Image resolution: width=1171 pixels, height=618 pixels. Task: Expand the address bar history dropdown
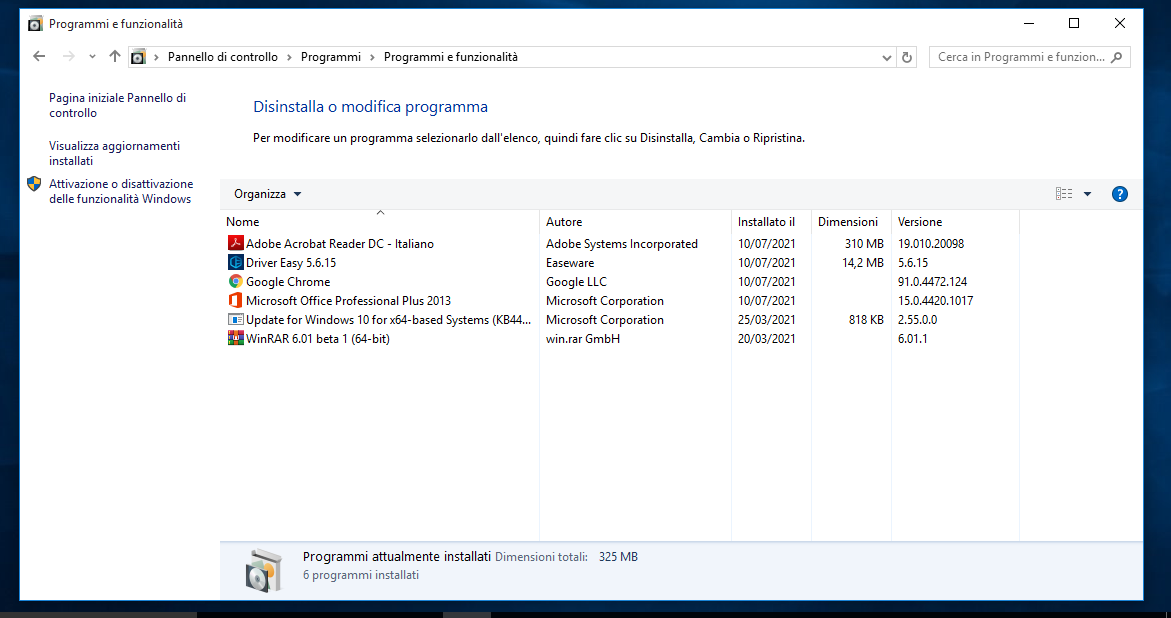886,57
